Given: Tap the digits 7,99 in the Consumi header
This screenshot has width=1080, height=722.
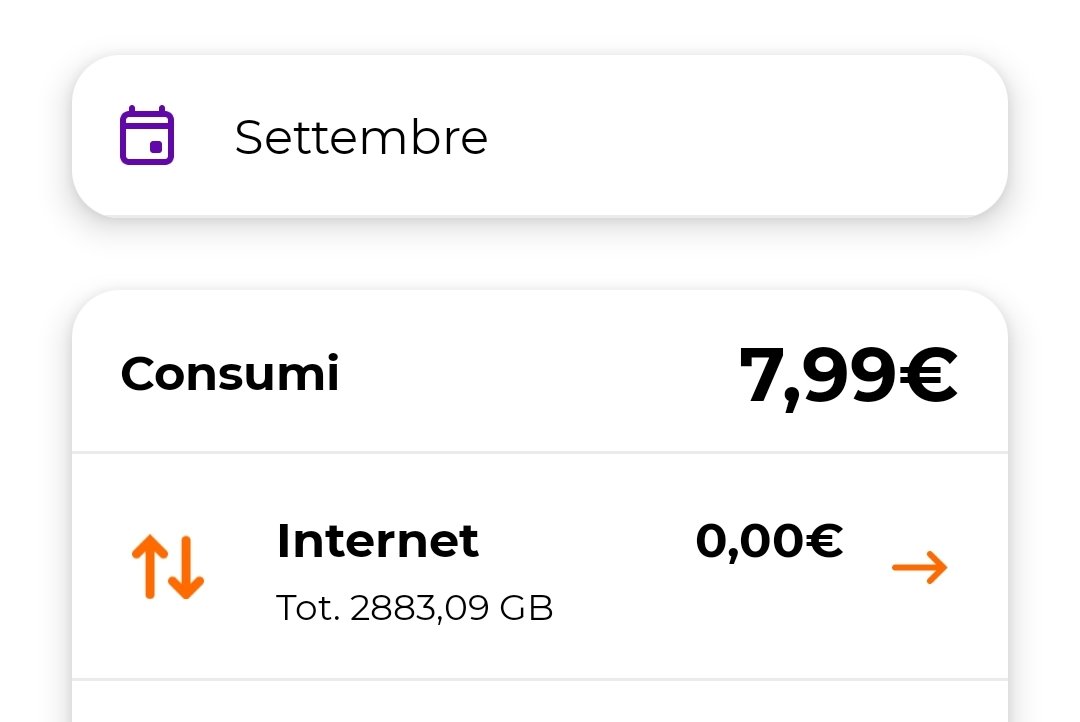Looking at the screenshot, I should [816, 376].
